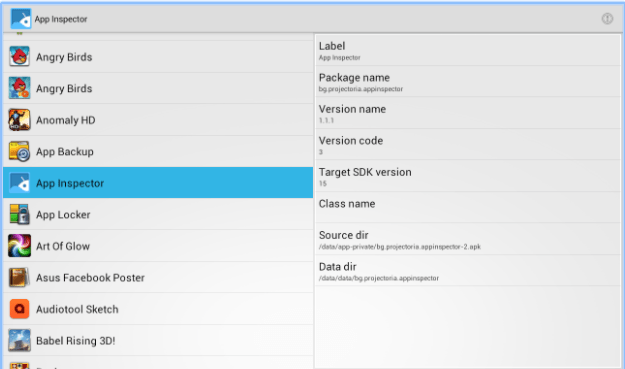625x369 pixels.
Task: Click the orange Audiotool Sketch icon
Action: point(19,309)
